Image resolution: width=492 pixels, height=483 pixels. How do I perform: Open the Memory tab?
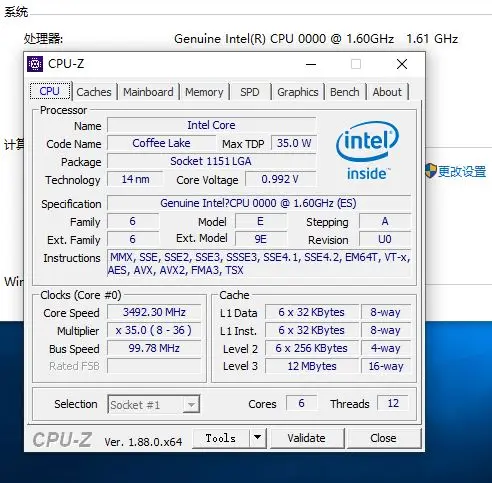pos(204,92)
